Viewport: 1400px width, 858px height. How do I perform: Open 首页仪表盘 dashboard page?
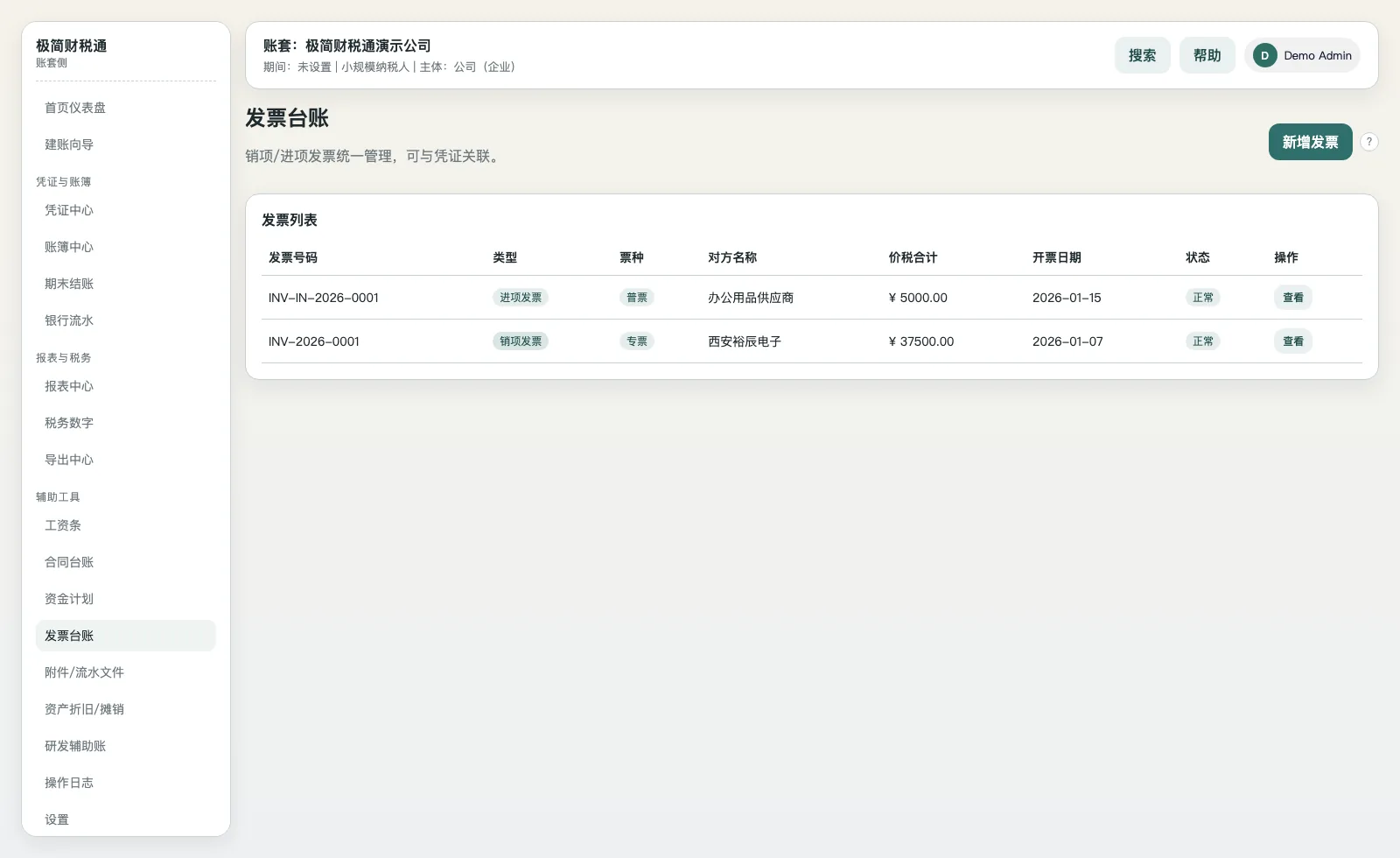[x=76, y=107]
